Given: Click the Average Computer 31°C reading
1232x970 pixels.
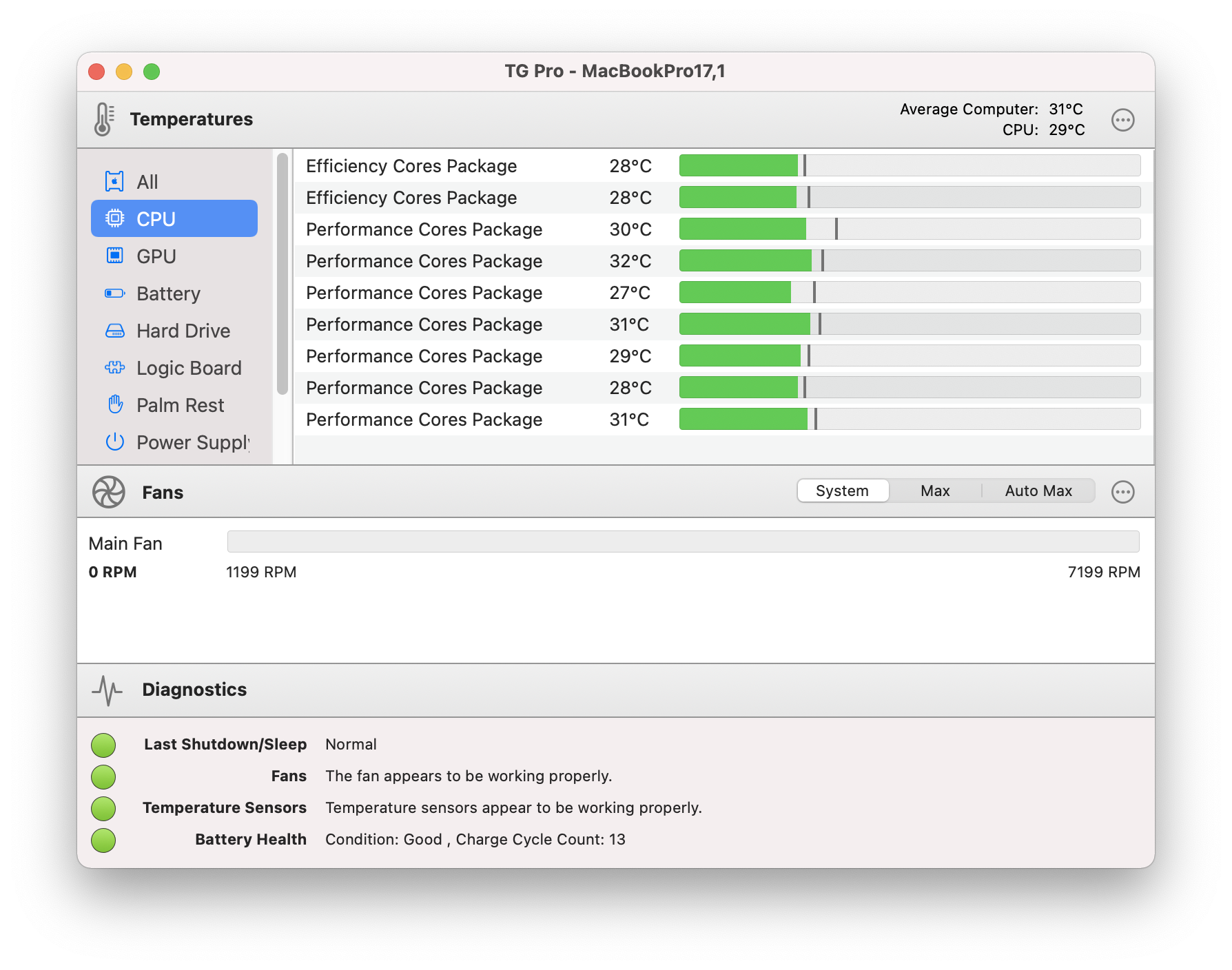Looking at the screenshot, I should coord(992,109).
